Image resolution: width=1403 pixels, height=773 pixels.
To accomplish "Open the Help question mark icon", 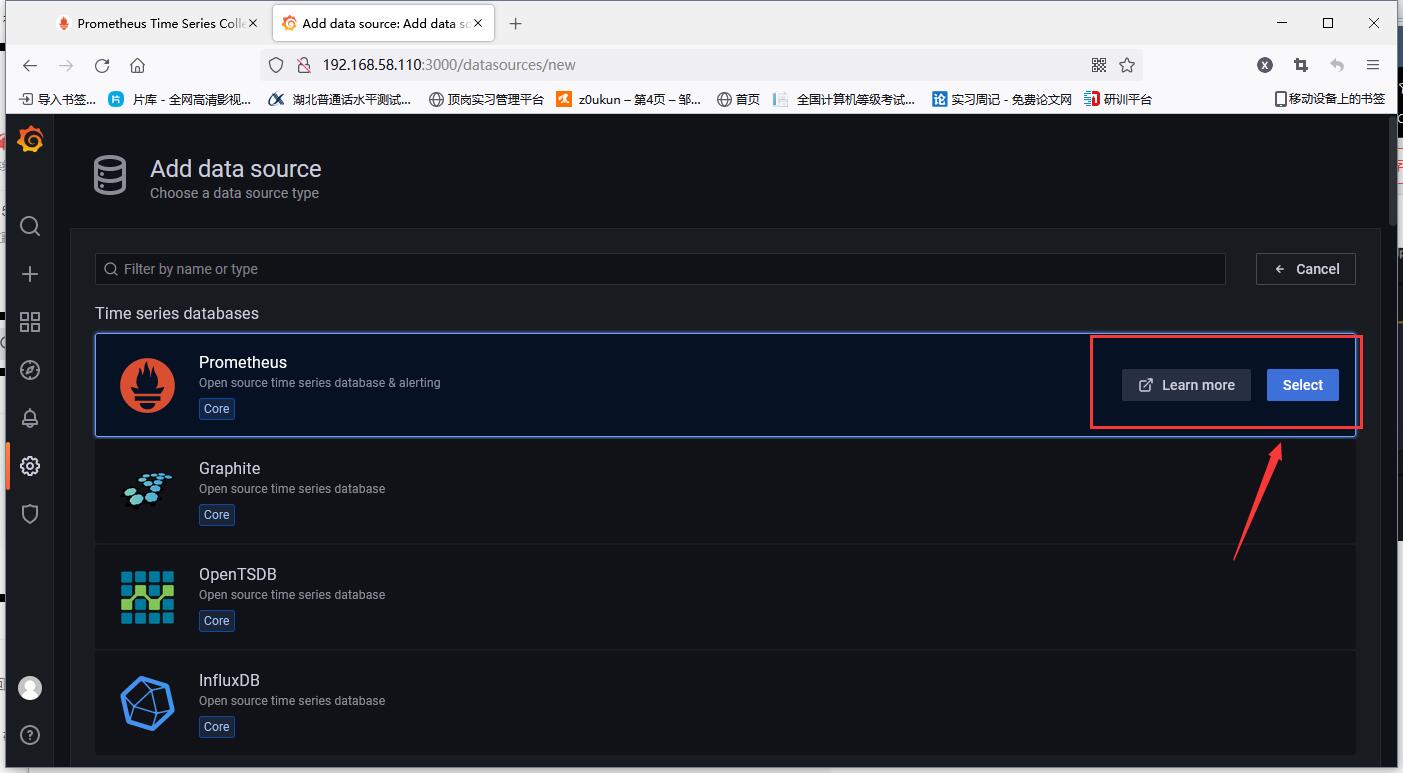I will 30,736.
